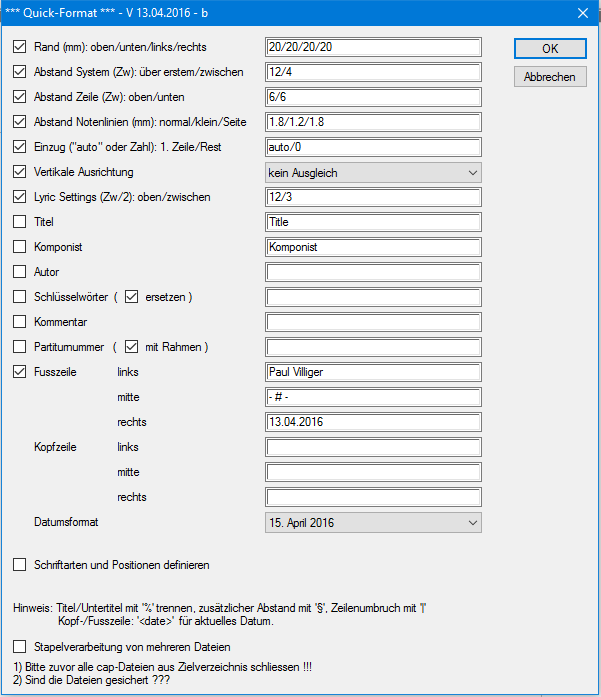The height and width of the screenshot is (697, 601).
Task: Click the Rand margins input field
Action: 373,47
